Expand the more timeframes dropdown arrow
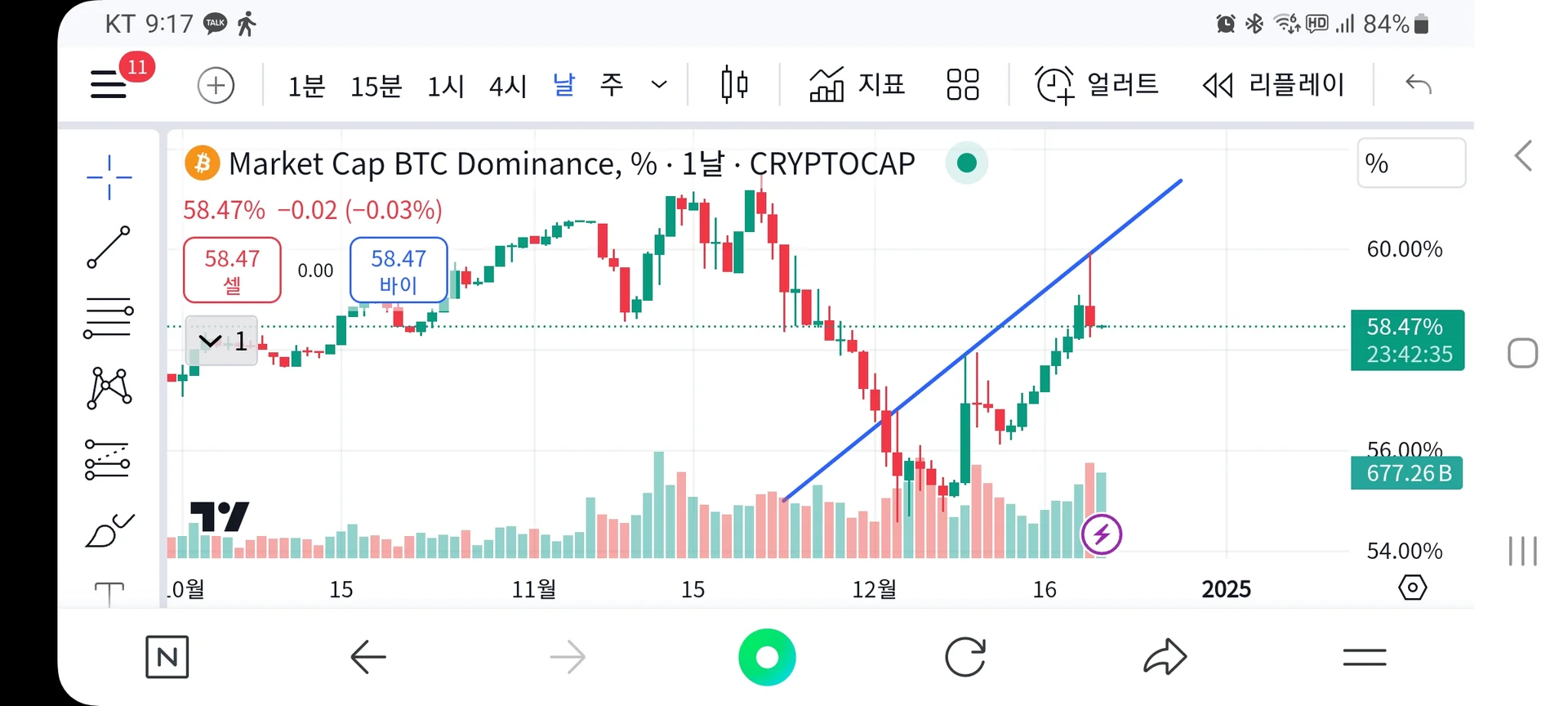 [659, 85]
